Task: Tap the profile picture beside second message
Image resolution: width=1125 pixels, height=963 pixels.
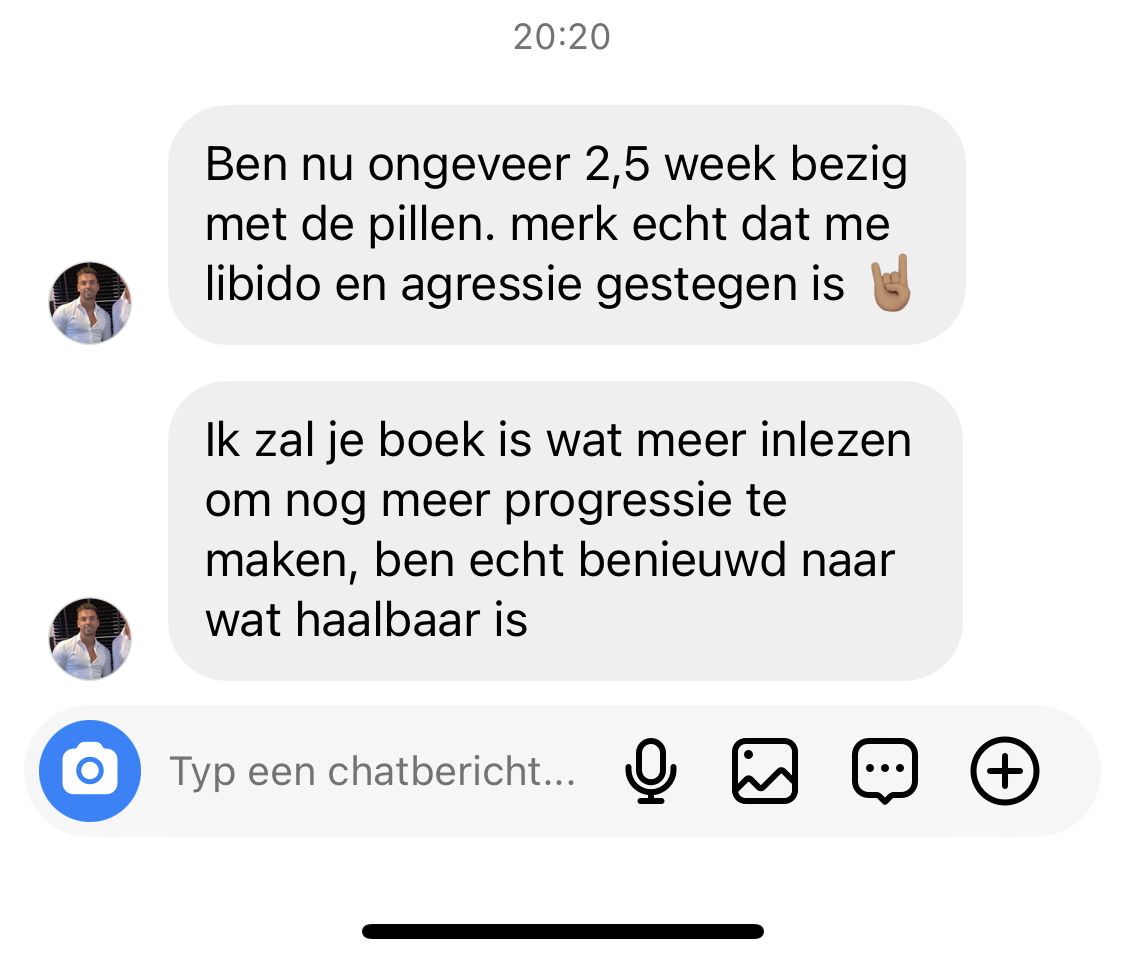Action: (x=90, y=639)
